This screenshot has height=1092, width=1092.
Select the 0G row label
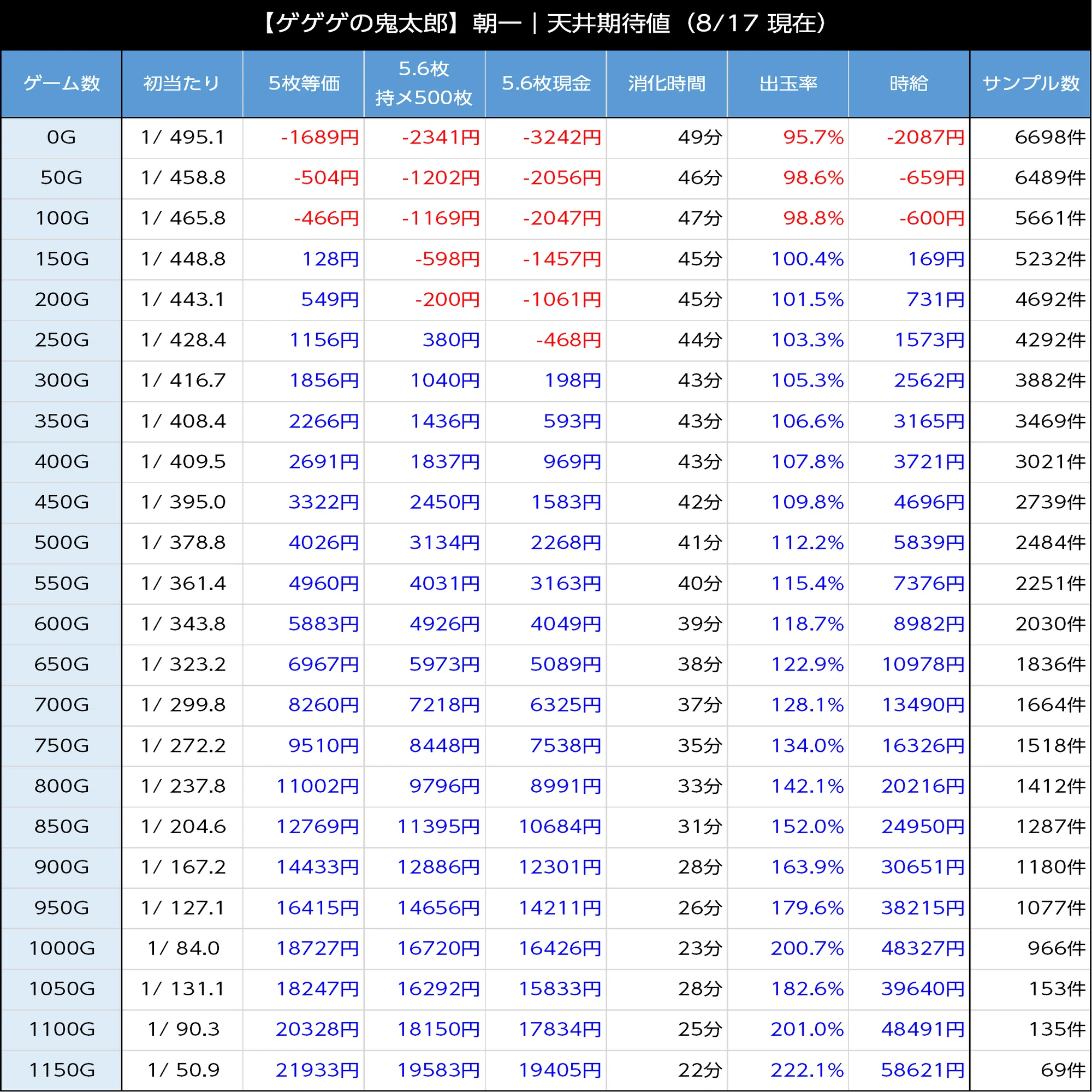pos(61,138)
